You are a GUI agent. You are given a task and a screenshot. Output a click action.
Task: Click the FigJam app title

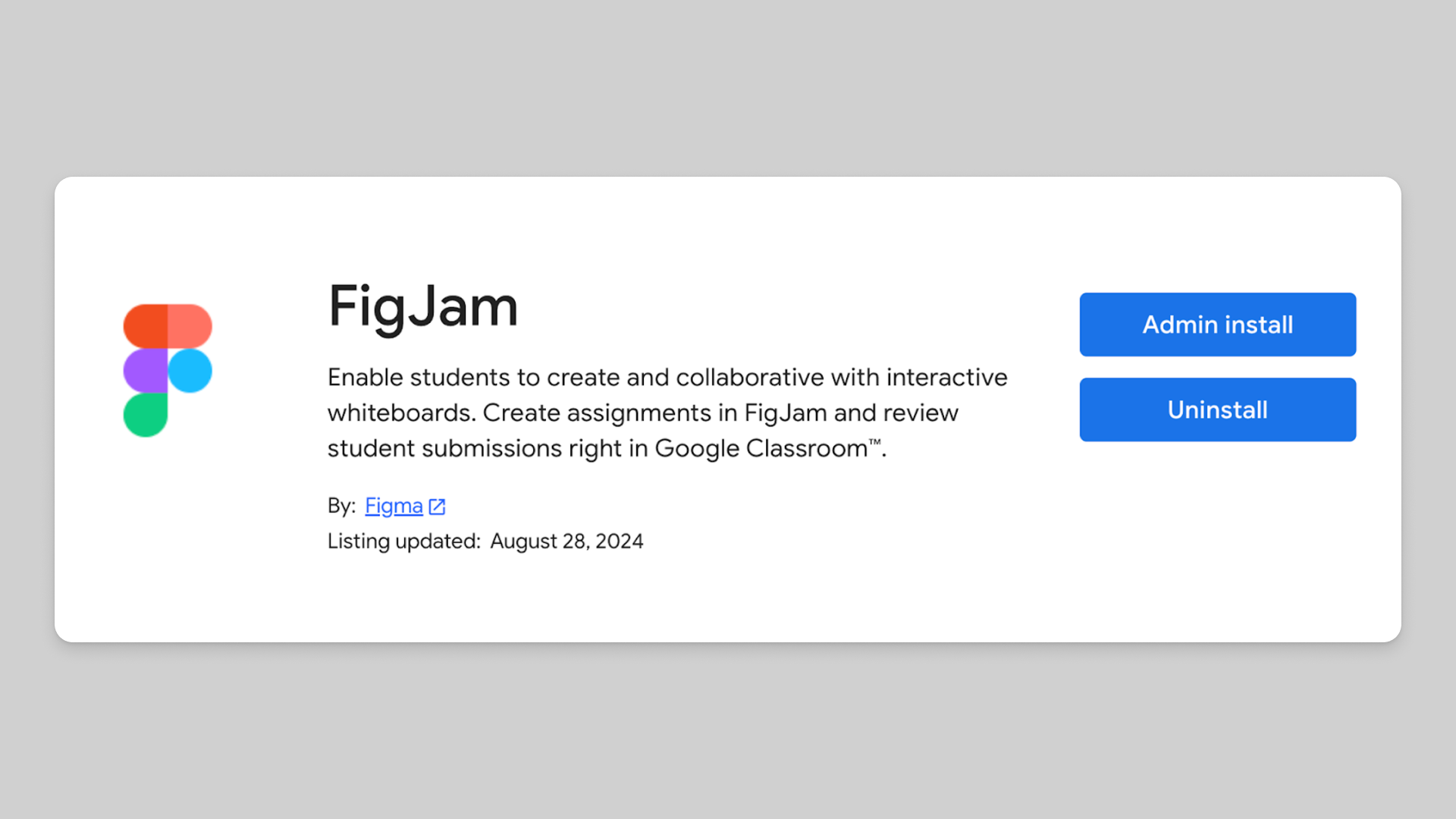[422, 306]
